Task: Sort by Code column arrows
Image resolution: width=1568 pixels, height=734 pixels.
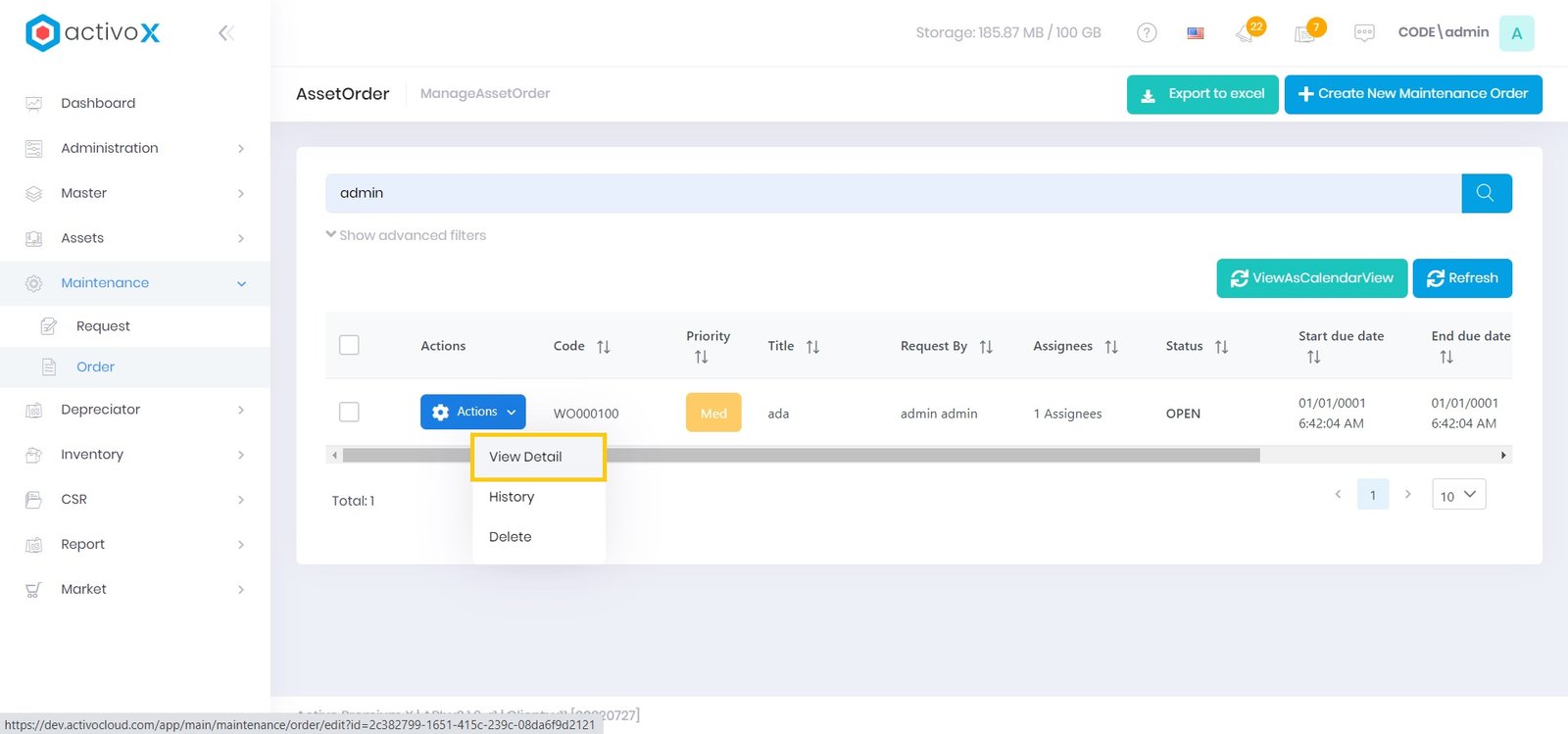Action: coord(604,347)
